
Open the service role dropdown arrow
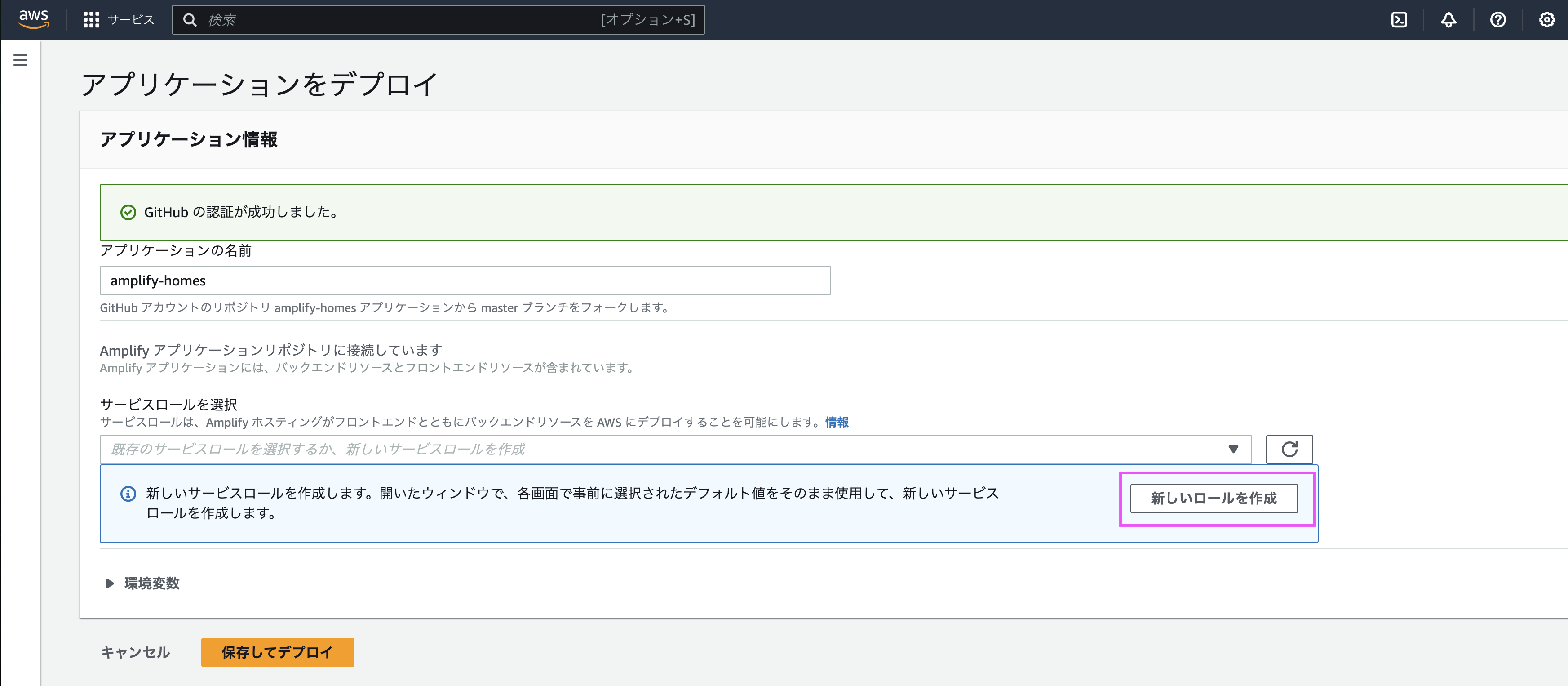coord(1235,449)
